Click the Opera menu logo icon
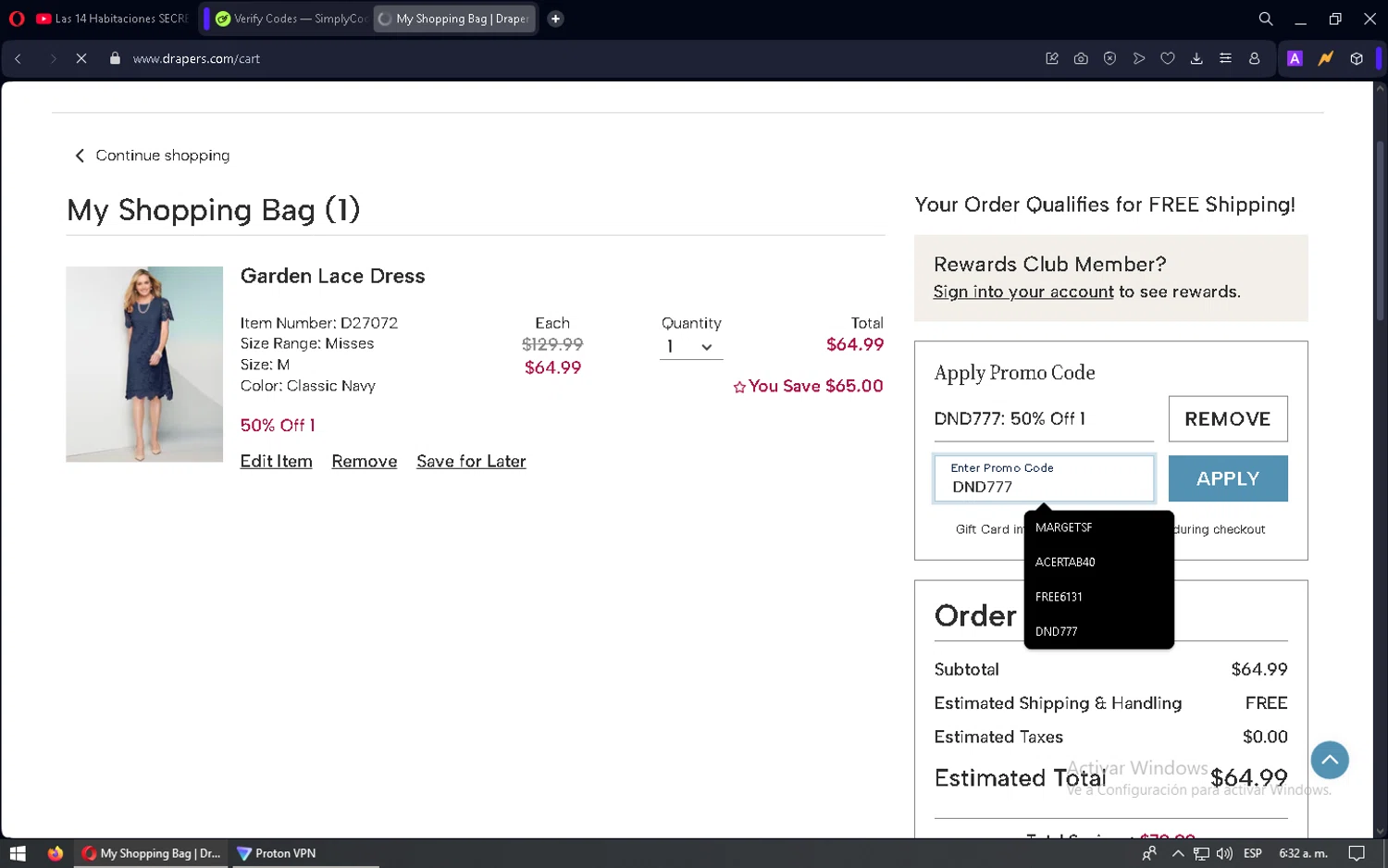Image resolution: width=1388 pixels, height=868 pixels. point(17,19)
